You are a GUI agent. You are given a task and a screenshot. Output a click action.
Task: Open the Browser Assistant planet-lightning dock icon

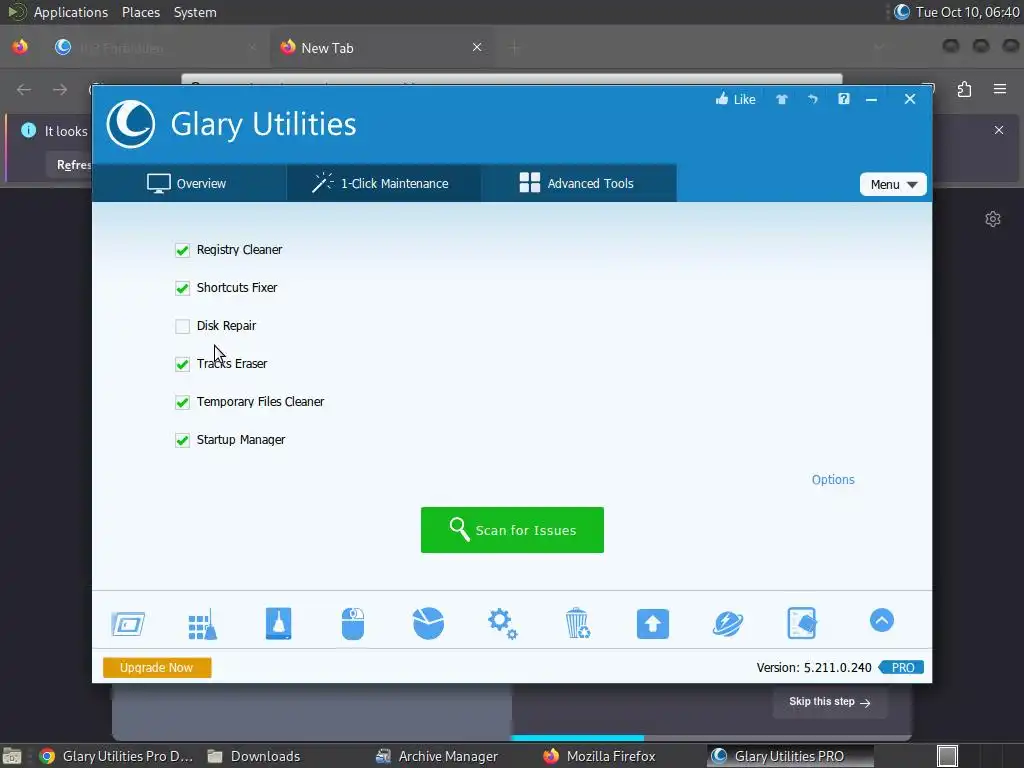pos(728,624)
